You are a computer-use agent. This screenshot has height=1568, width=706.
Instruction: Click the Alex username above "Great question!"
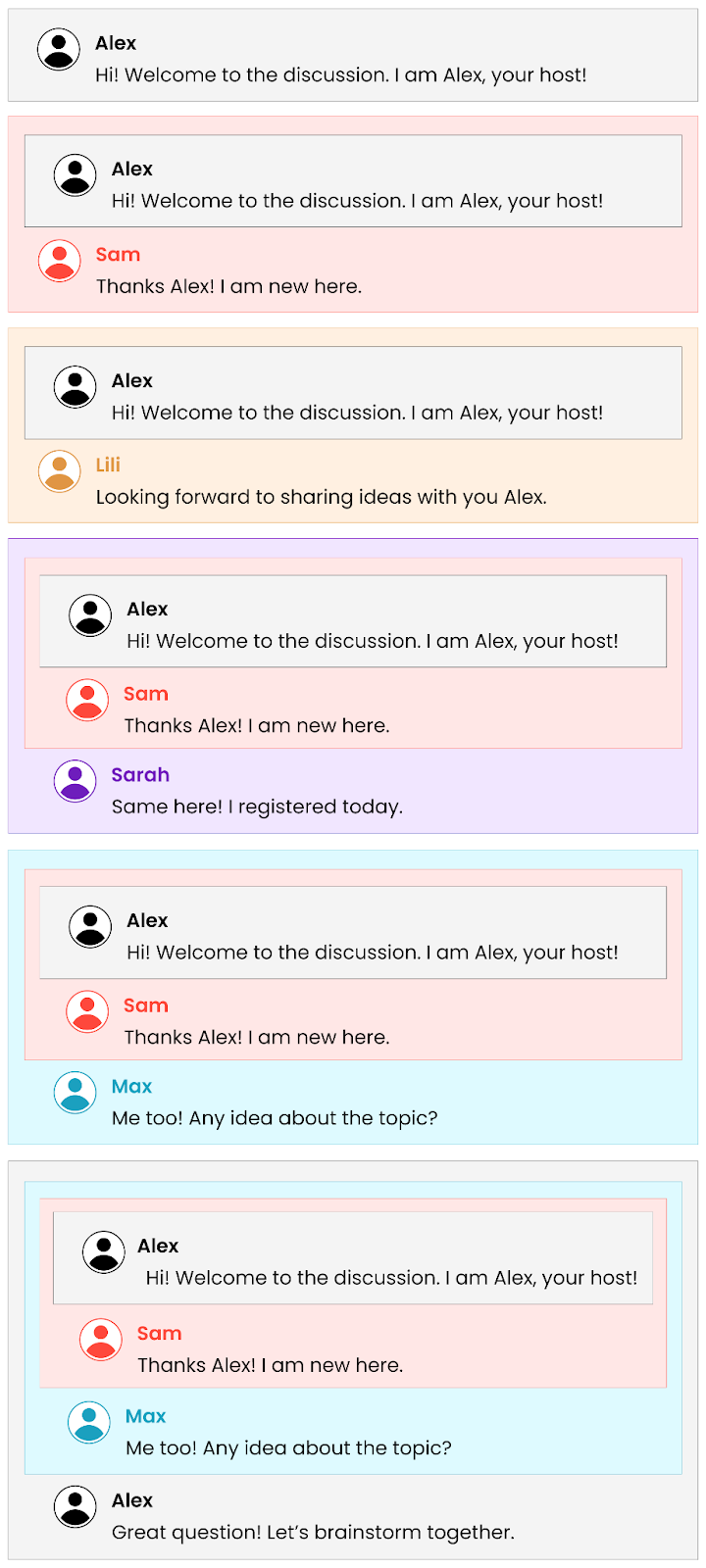[x=132, y=1500]
